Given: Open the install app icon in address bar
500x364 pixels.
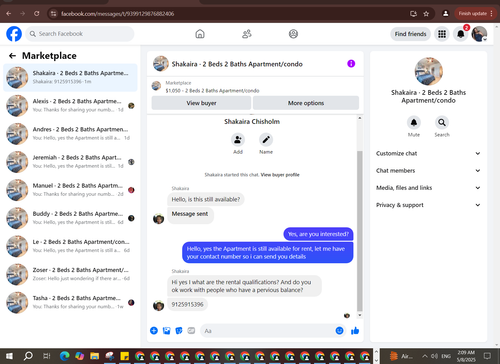Looking at the screenshot, I should (413, 14).
